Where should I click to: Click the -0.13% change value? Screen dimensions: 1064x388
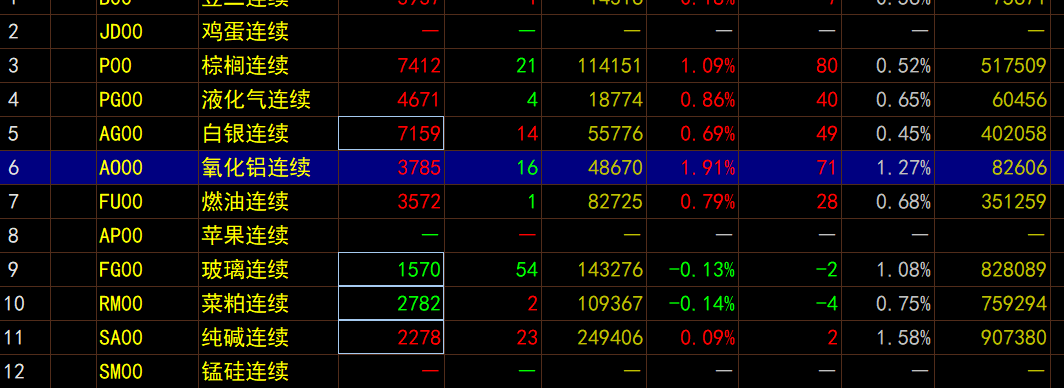[x=702, y=269]
